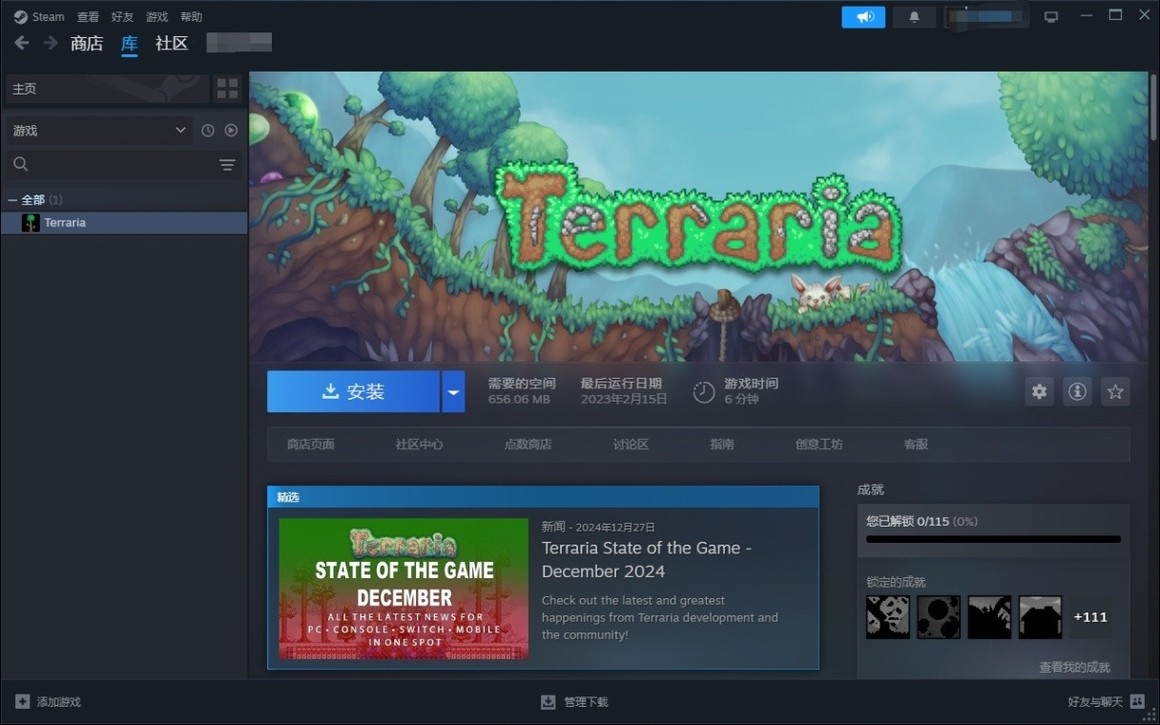Open the 社区中心 link

[419, 445]
